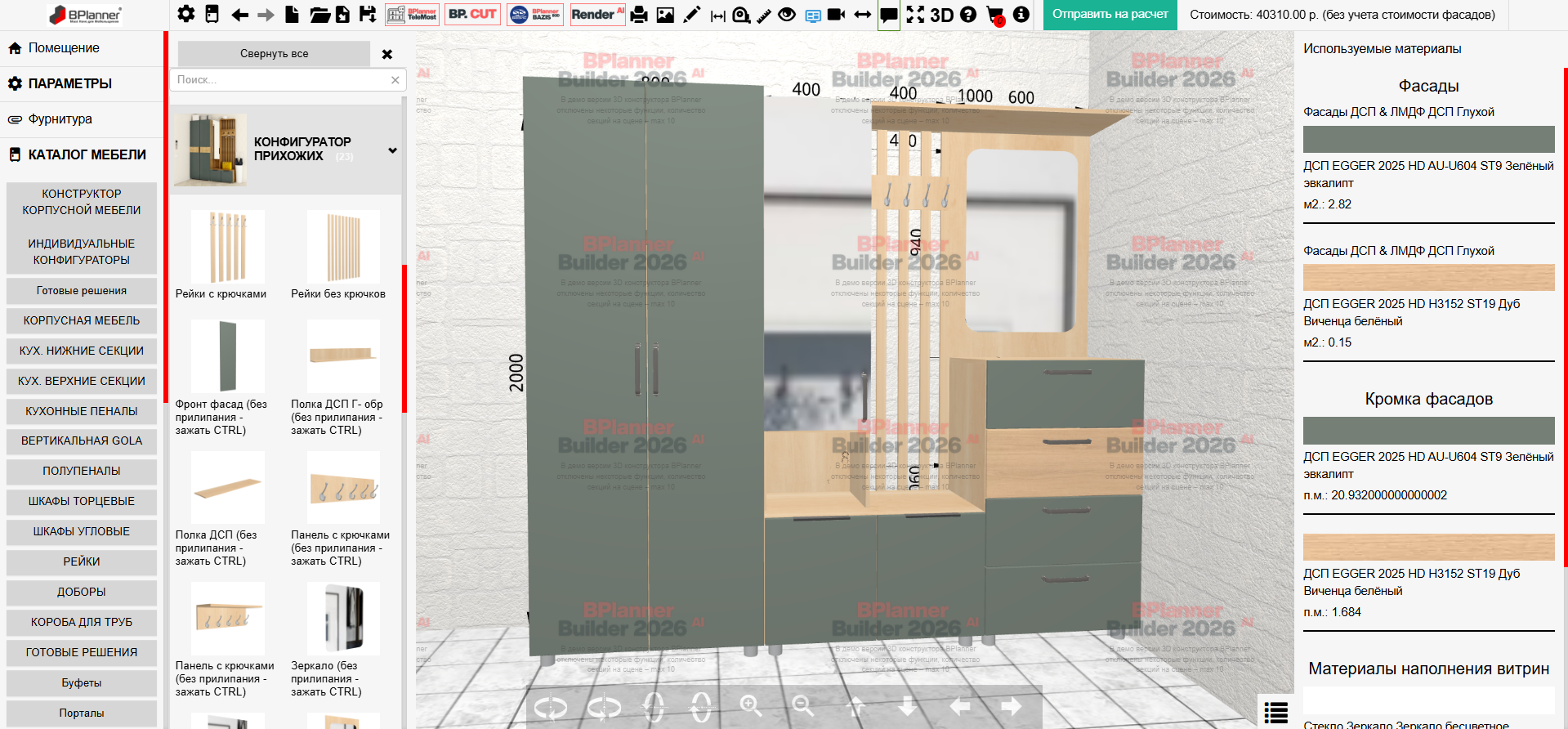Viewport: 1568px width, 729px height.
Task: Open the BPlanner BAZIS export
Action: [535, 14]
